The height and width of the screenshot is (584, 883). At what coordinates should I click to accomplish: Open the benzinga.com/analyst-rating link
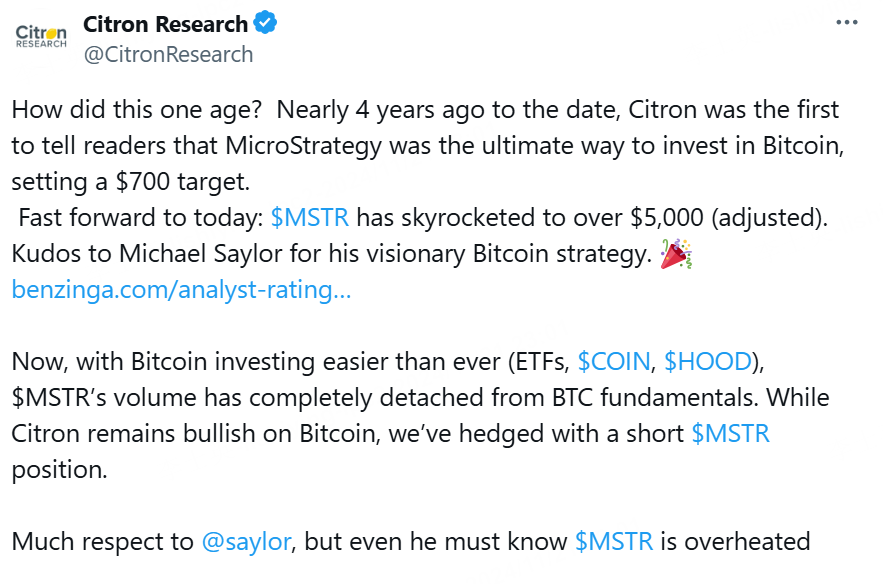[x=181, y=291]
